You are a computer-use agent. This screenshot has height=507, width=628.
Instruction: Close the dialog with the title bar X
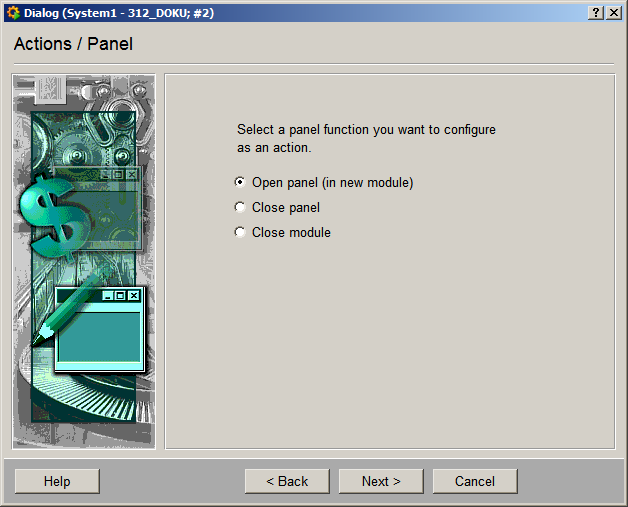pos(614,13)
